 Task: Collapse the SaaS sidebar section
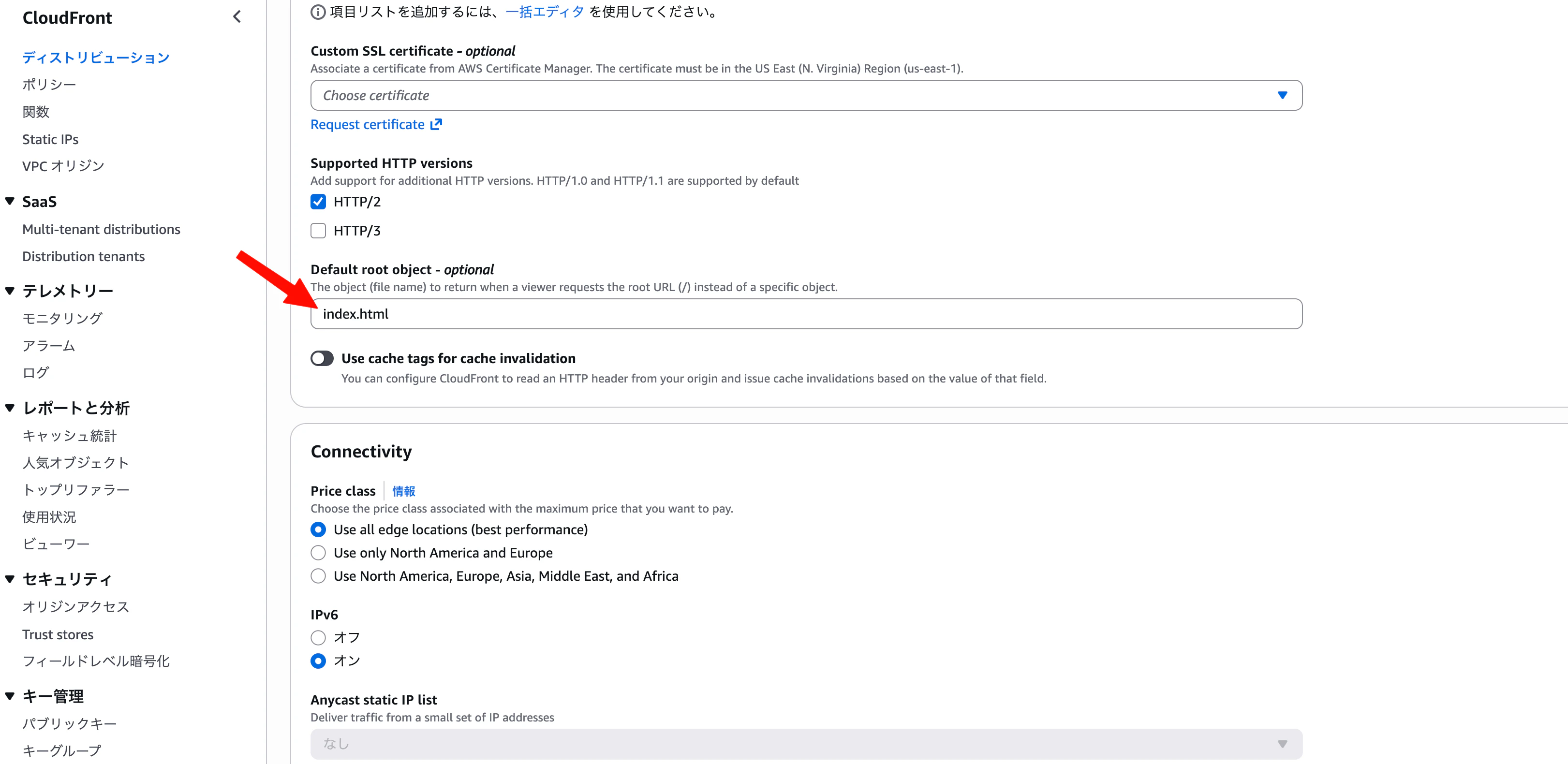(10, 201)
